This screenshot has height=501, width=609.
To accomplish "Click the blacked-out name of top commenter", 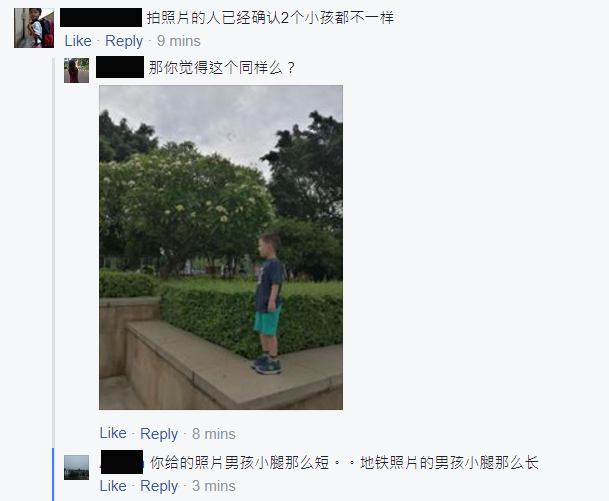I will 101,17.
